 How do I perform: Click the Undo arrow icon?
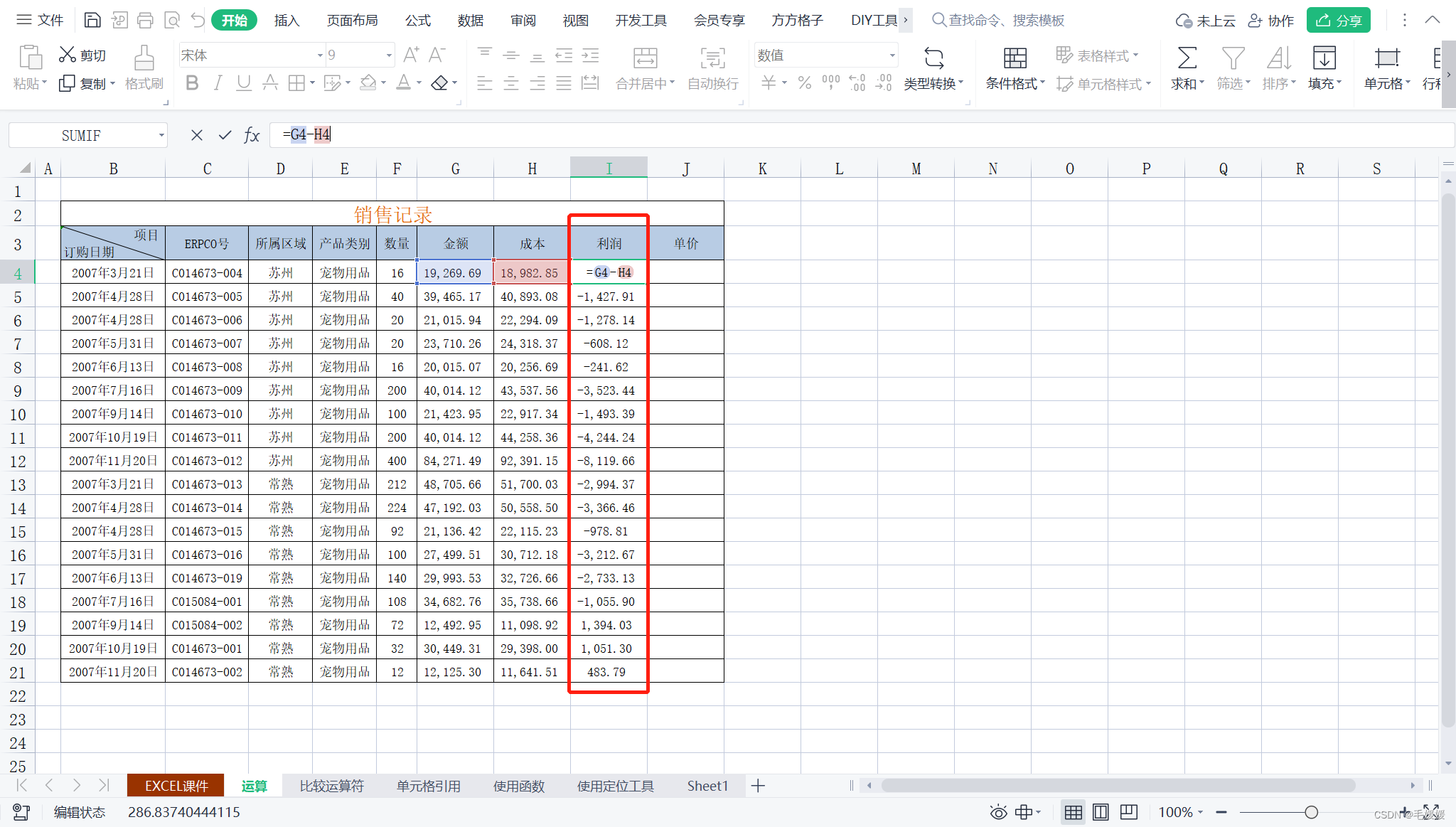[198, 20]
